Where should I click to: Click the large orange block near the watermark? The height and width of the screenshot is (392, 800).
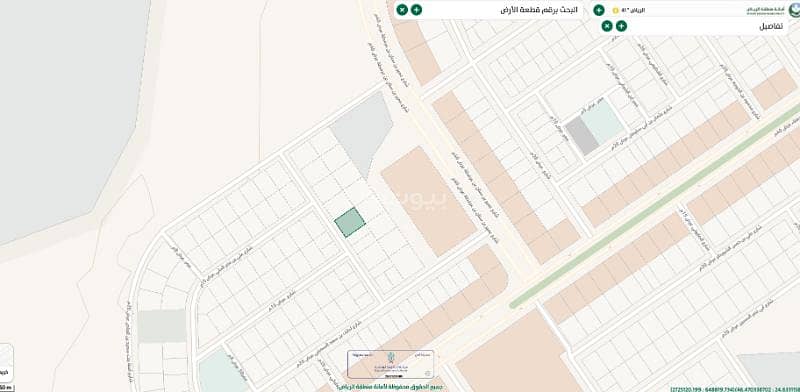429,201
